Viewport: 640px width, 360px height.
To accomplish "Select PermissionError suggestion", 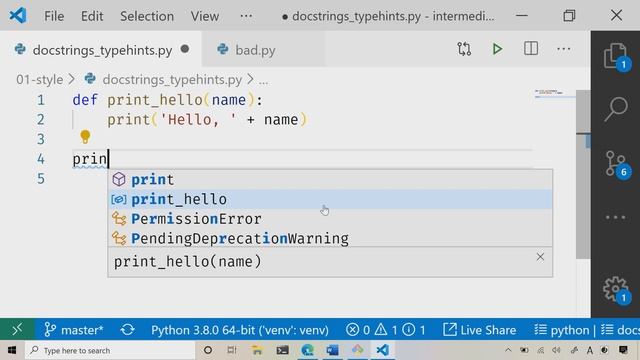I will point(330,219).
